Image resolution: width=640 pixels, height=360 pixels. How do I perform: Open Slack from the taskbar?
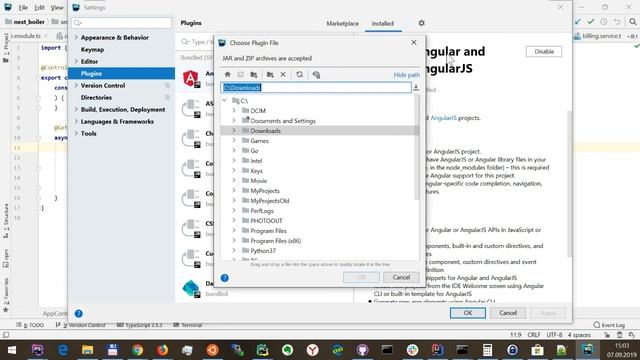tap(412, 350)
